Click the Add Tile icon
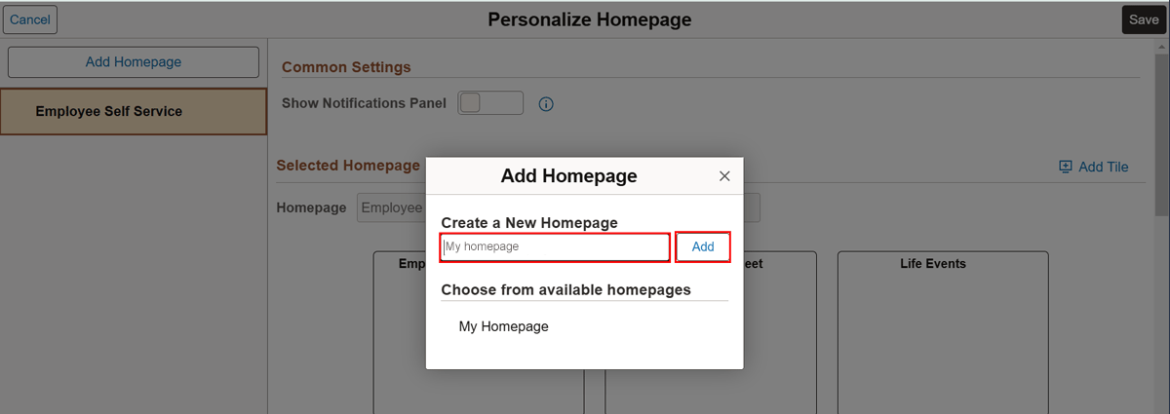This screenshot has width=1170, height=414. [x=1065, y=167]
